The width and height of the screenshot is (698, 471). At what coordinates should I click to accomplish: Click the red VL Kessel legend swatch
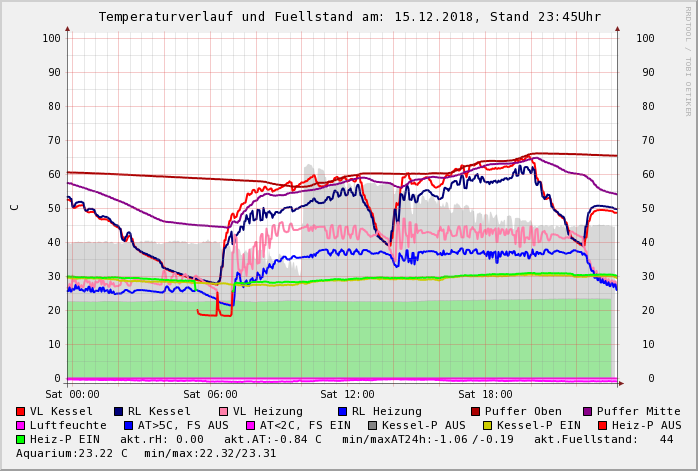(x=21, y=411)
